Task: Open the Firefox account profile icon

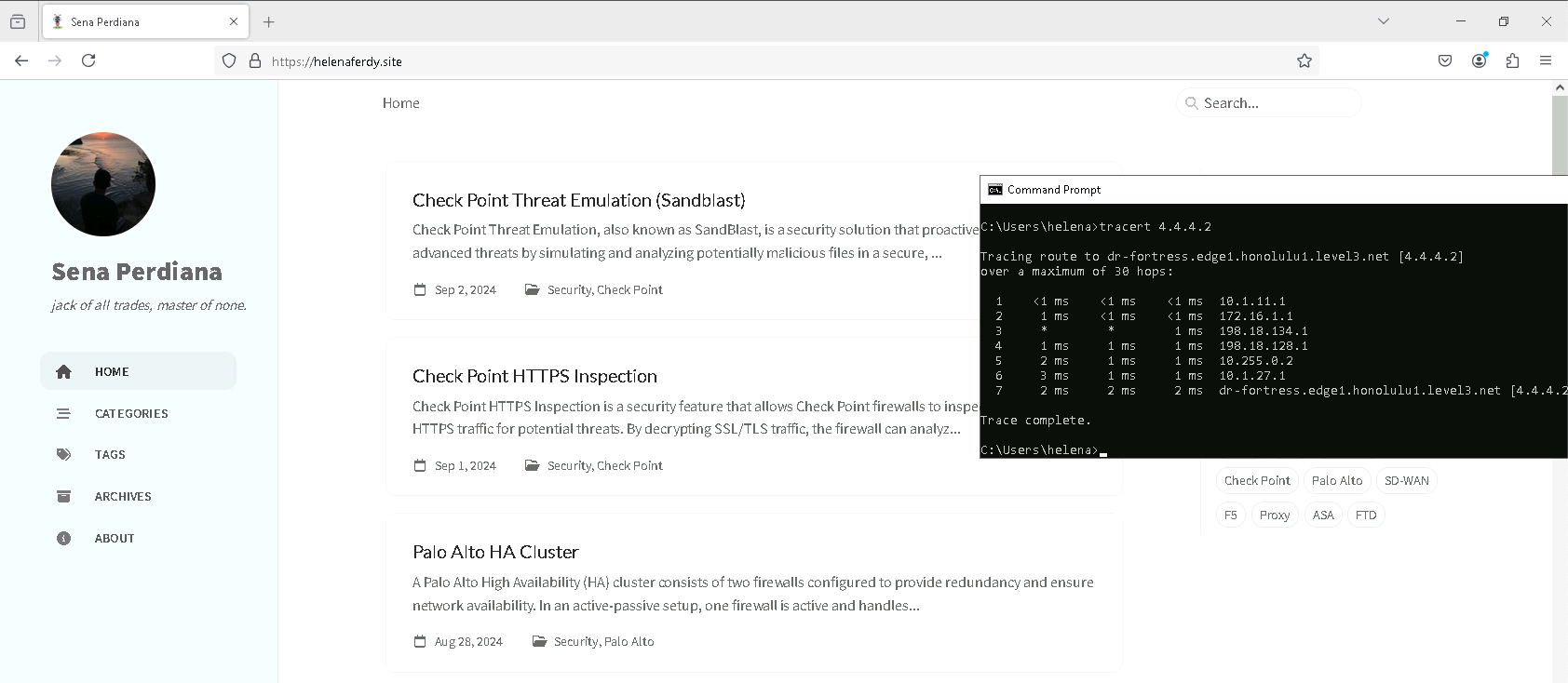Action: click(x=1479, y=60)
